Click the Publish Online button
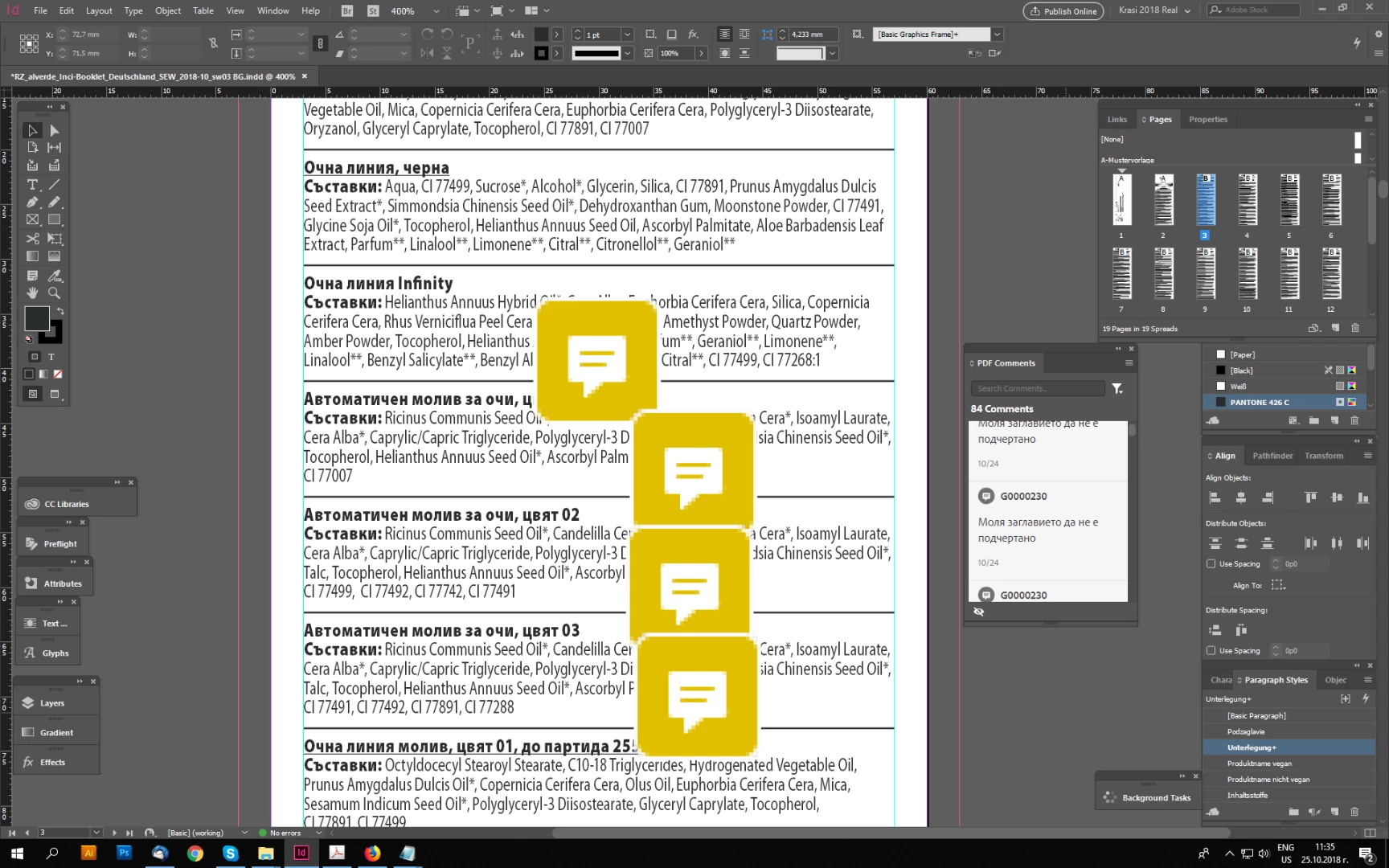The width and height of the screenshot is (1389, 868). point(1064,11)
